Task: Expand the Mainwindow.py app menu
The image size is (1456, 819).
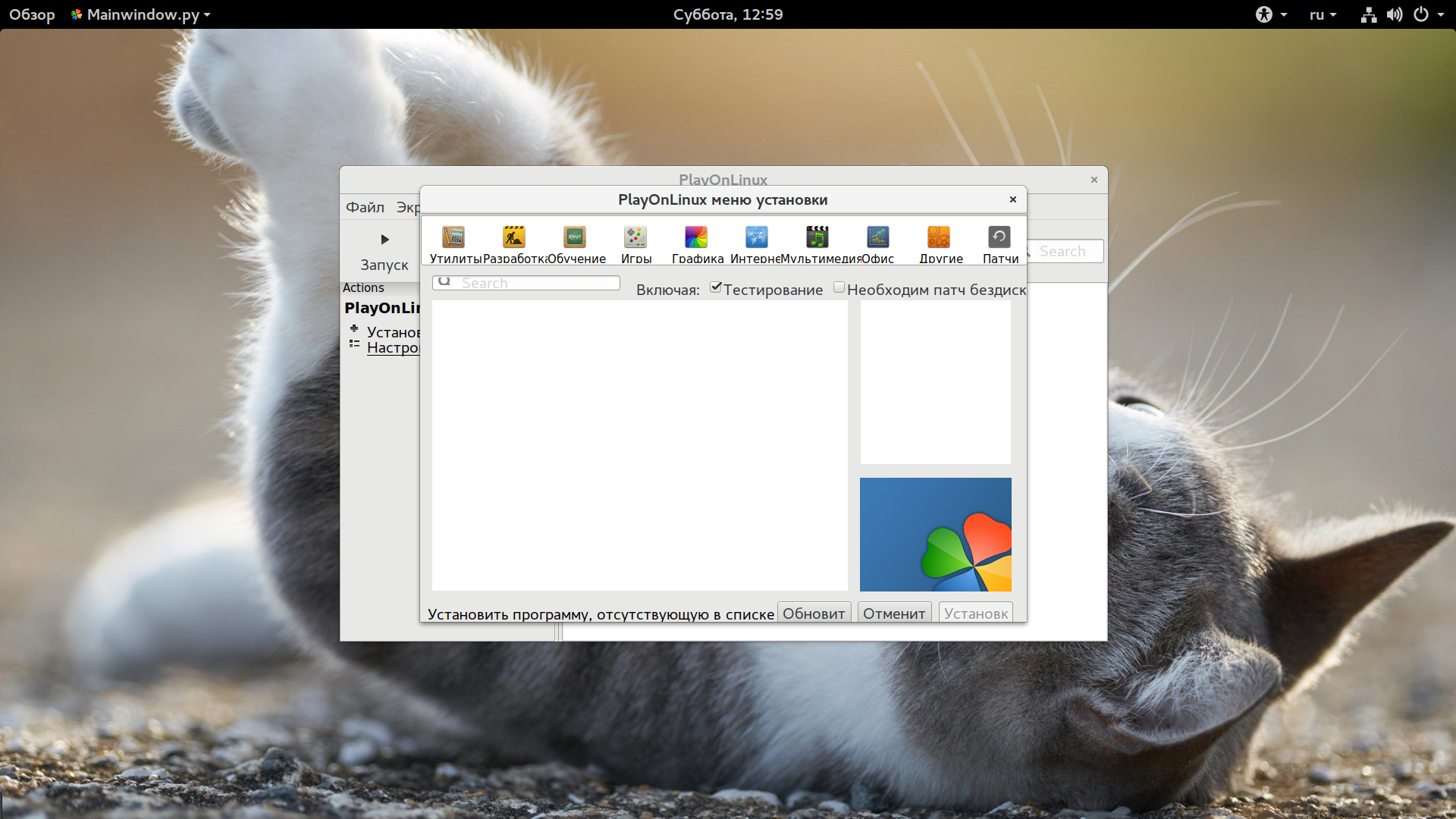Action: click(x=141, y=14)
